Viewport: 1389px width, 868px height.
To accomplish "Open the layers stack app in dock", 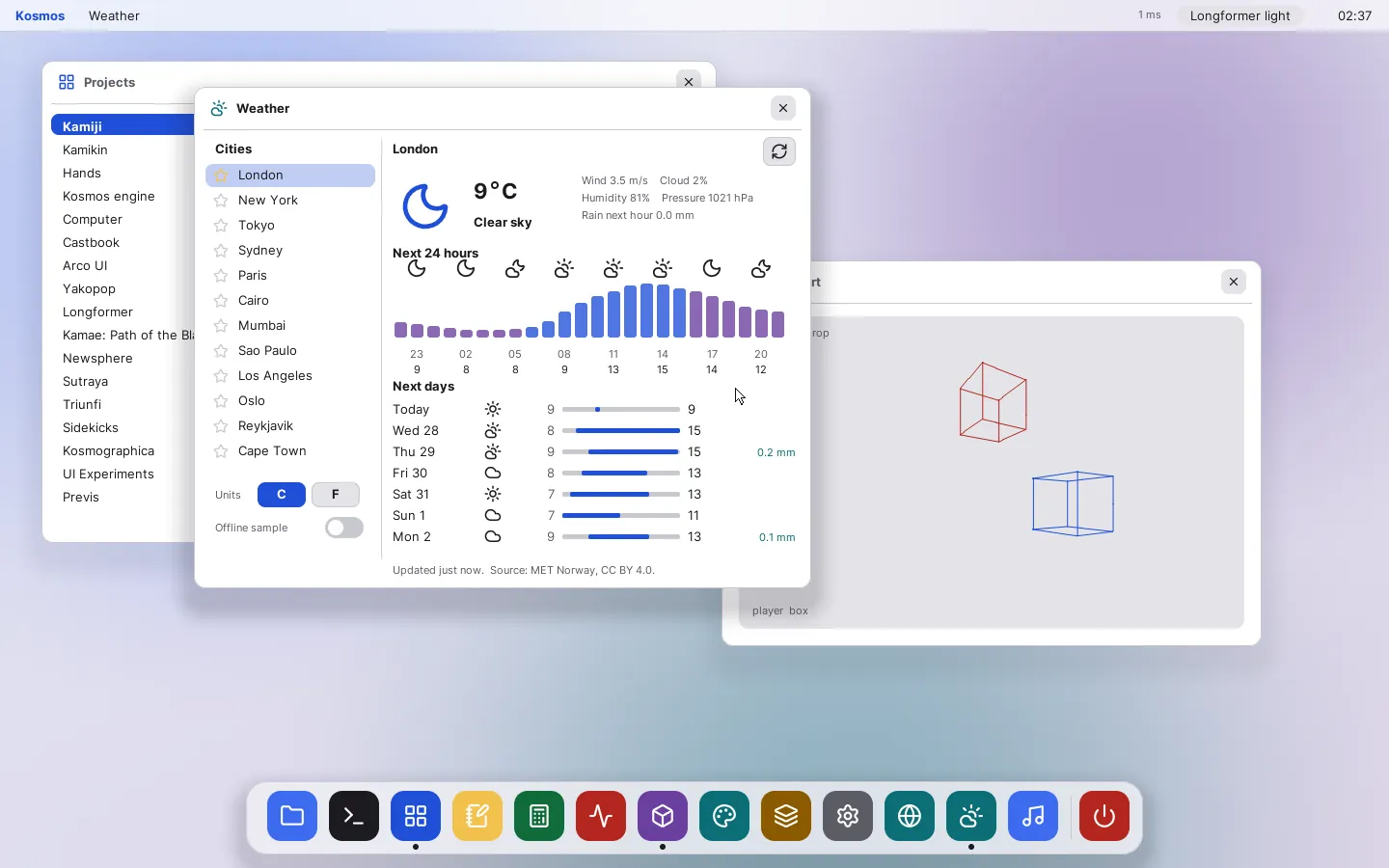I will coord(786,816).
